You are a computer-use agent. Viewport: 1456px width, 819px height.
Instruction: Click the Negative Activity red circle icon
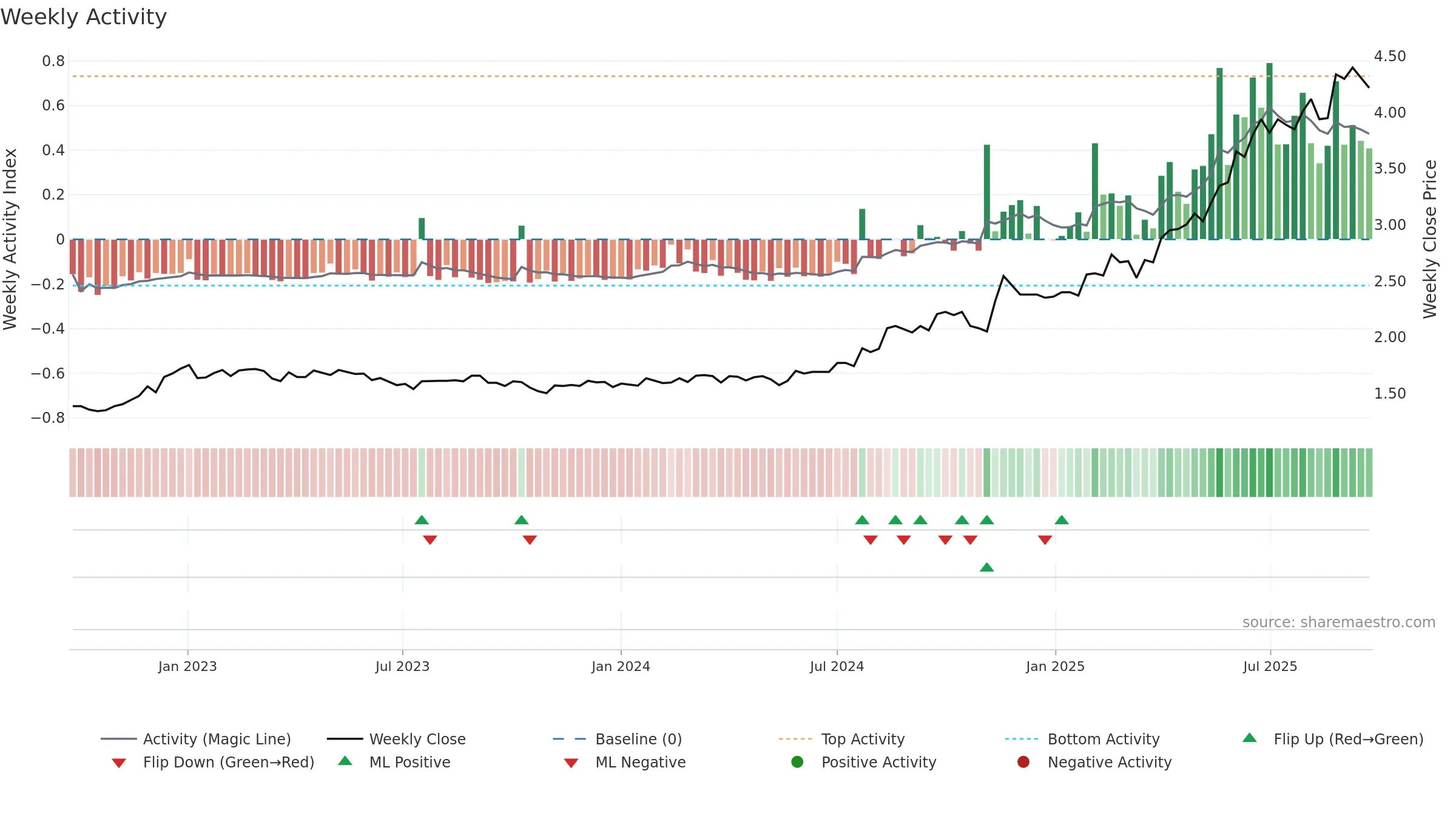click(x=1023, y=761)
